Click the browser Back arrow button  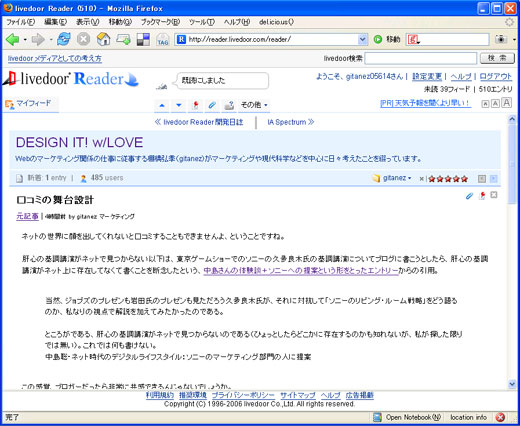point(12,39)
